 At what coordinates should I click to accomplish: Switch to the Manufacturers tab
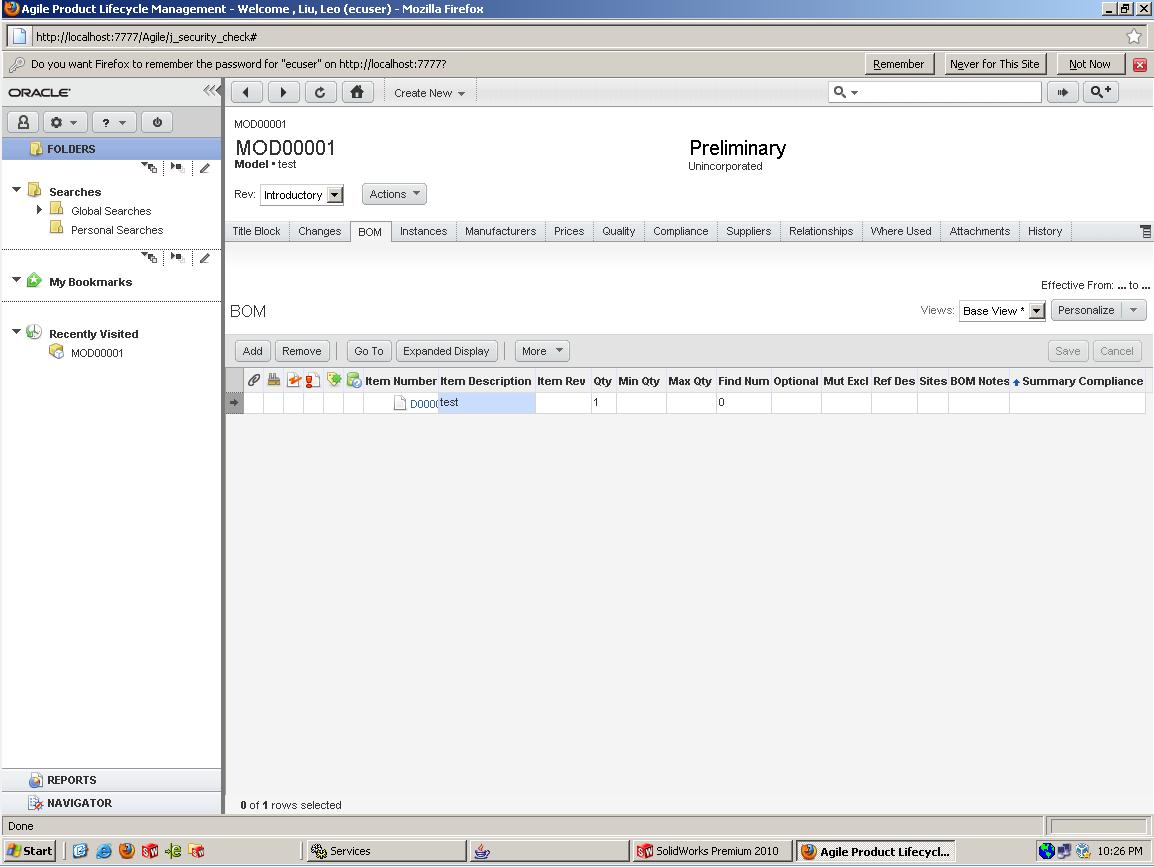click(500, 231)
